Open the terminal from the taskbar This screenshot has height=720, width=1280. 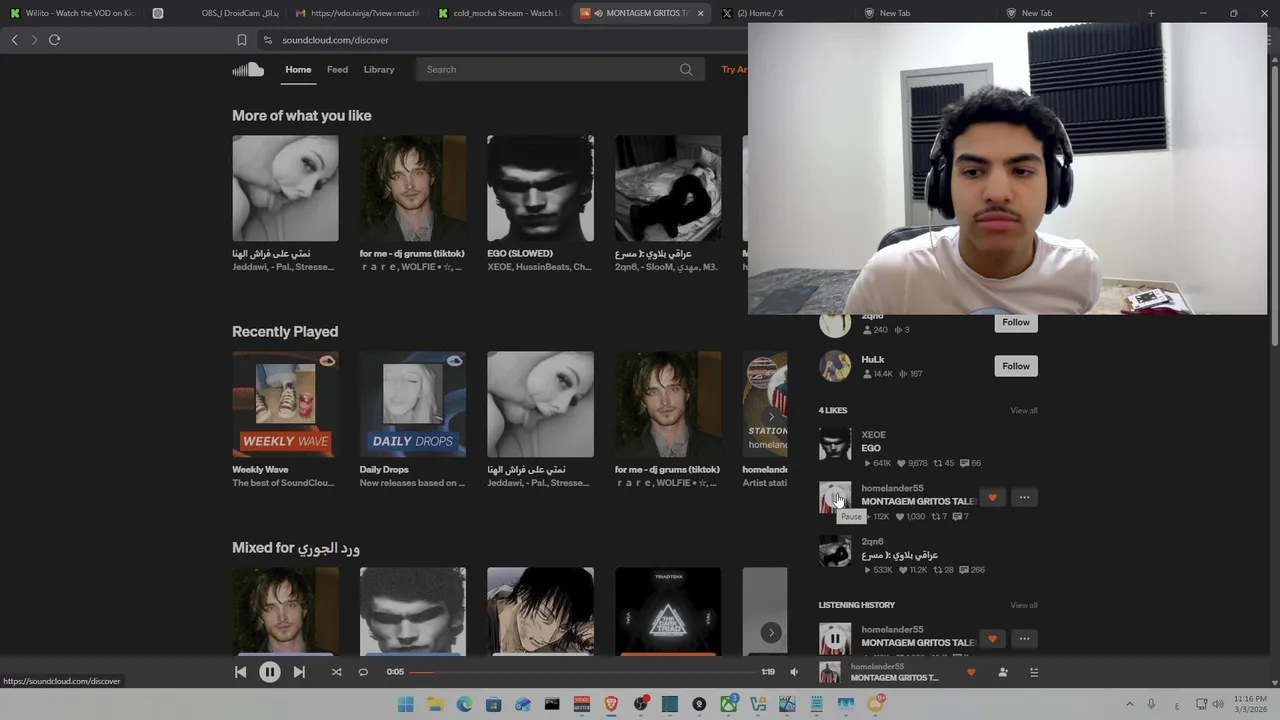coord(552,704)
